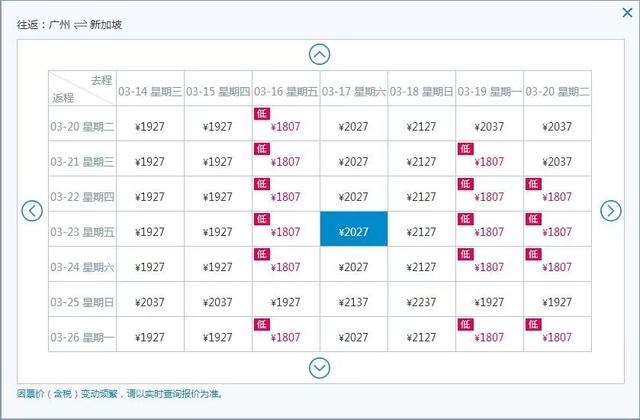Screen dimensions: 640x420
Task: Choose low fare departing 03-16 returning 03-22
Action: [286, 193]
